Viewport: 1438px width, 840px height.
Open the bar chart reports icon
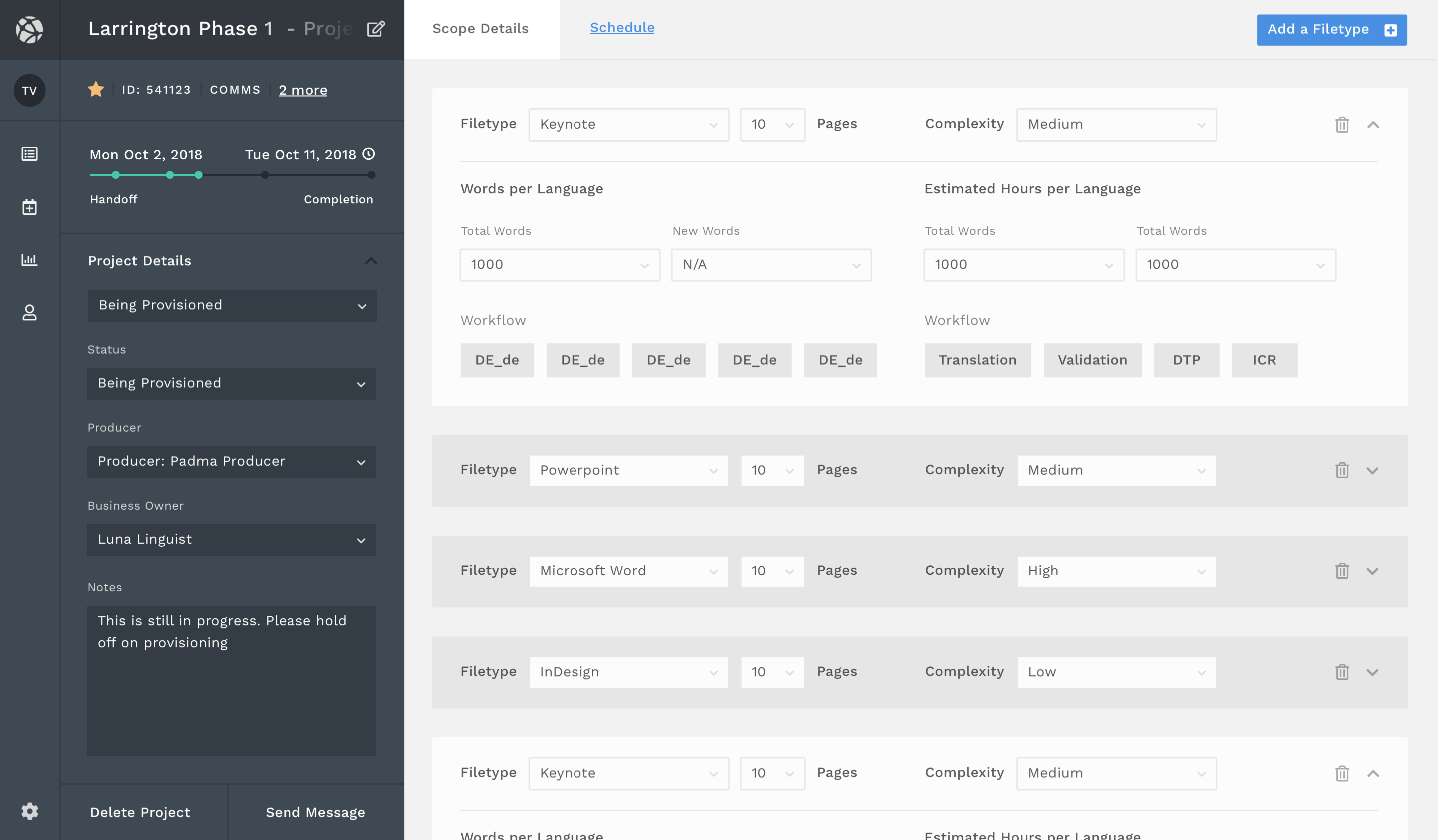[29, 260]
